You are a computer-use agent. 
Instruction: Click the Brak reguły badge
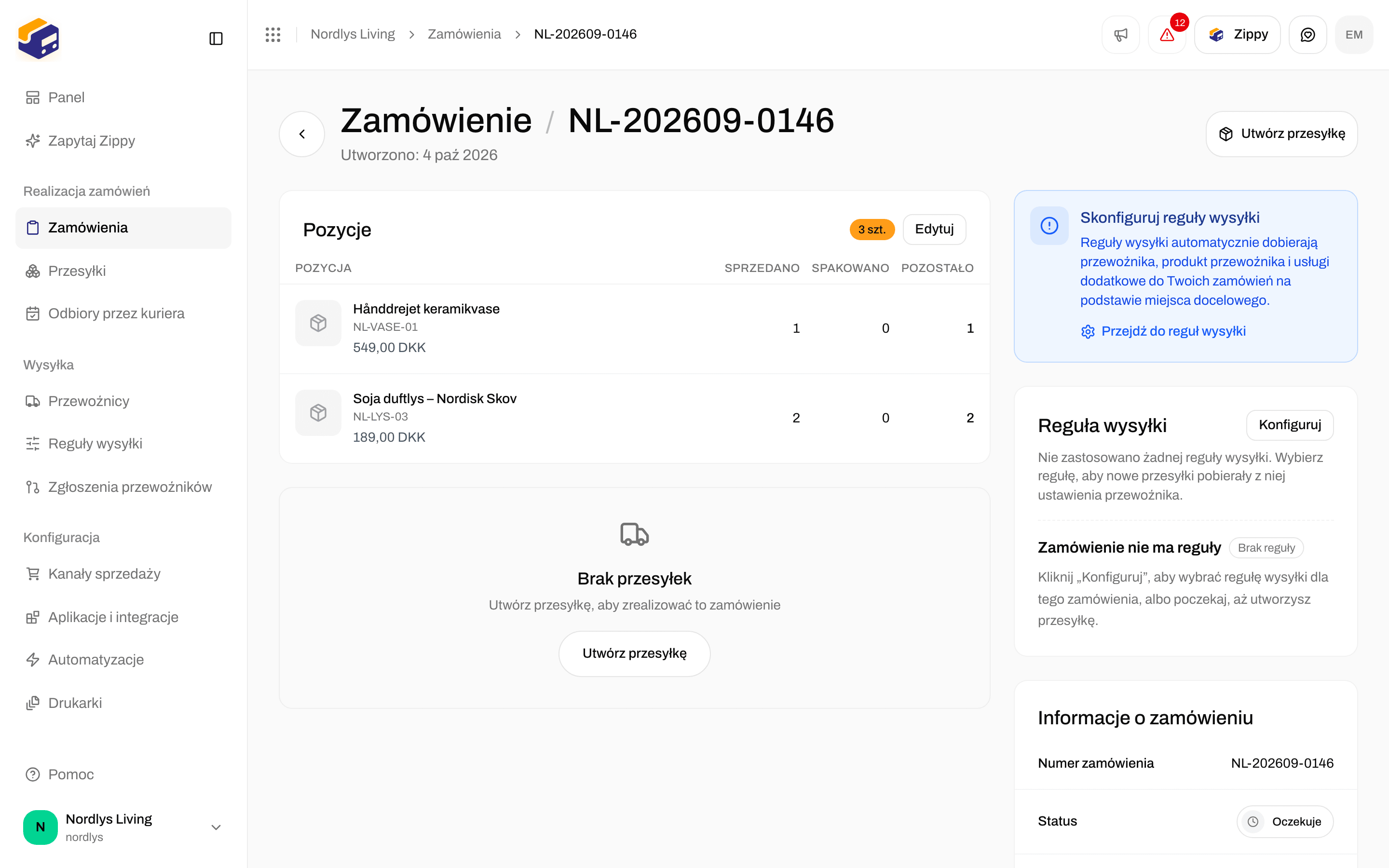pos(1266,548)
